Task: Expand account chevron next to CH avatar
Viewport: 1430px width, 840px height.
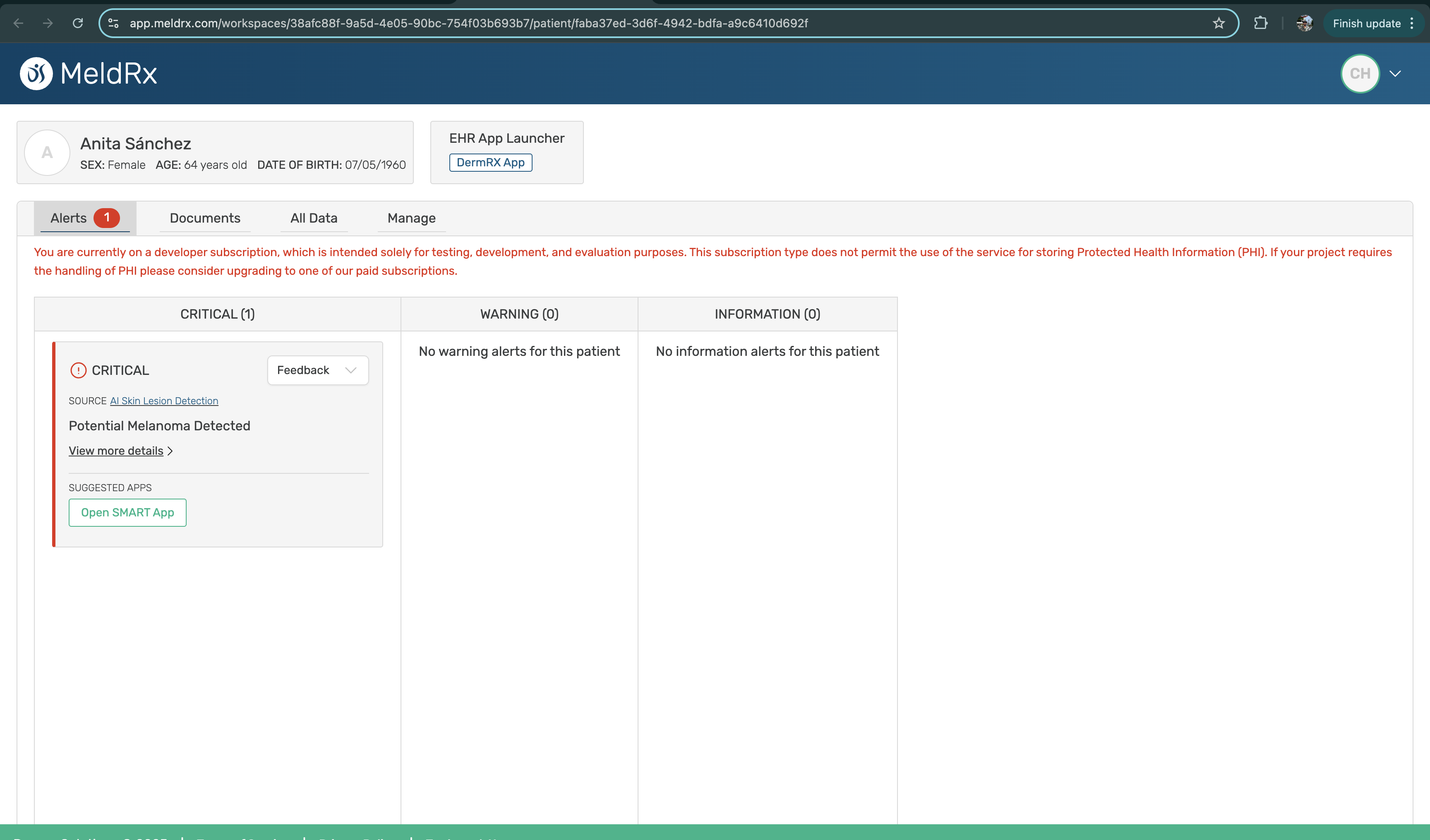Action: click(x=1395, y=74)
